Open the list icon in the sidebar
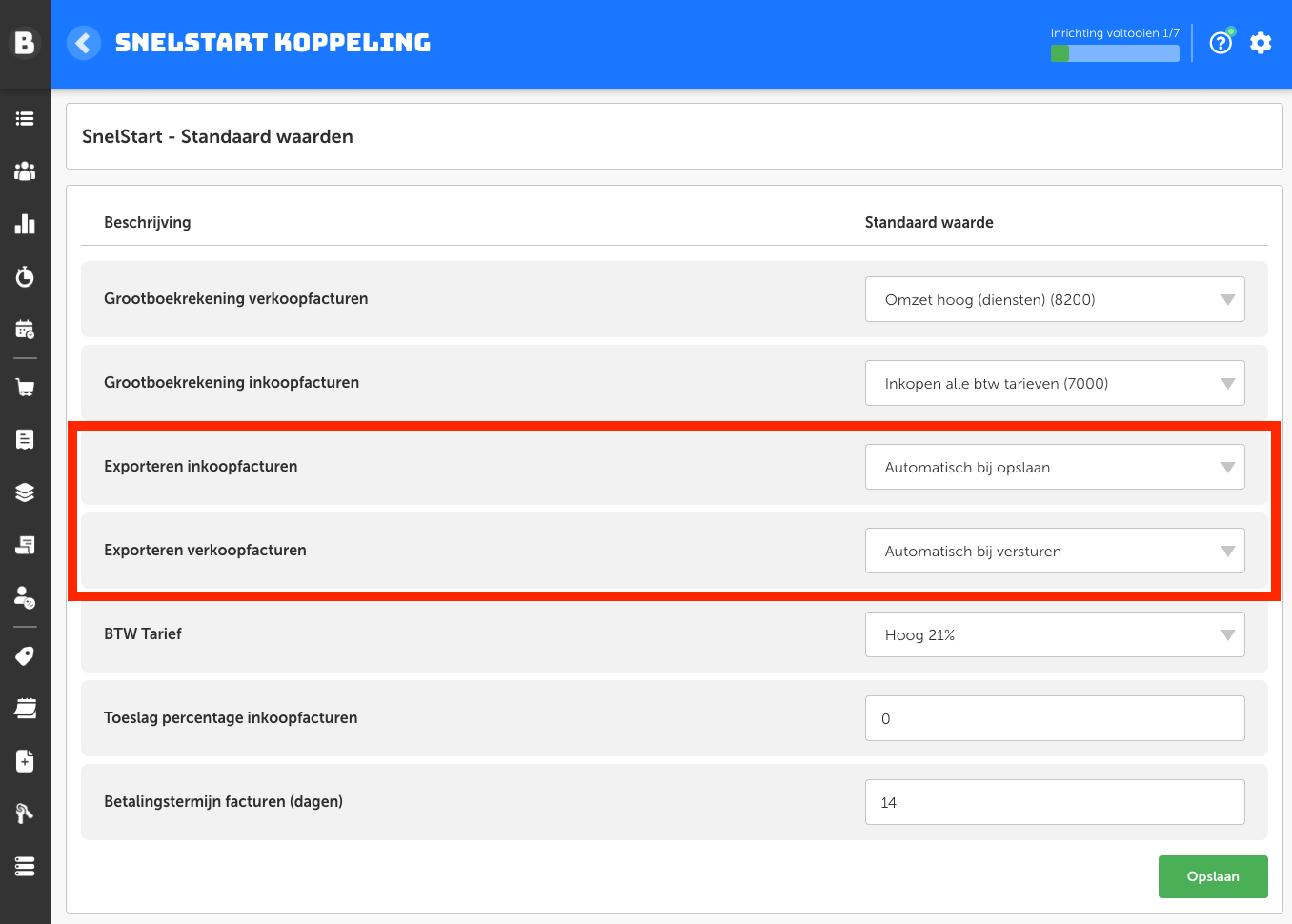The image size is (1292, 924). tap(25, 119)
